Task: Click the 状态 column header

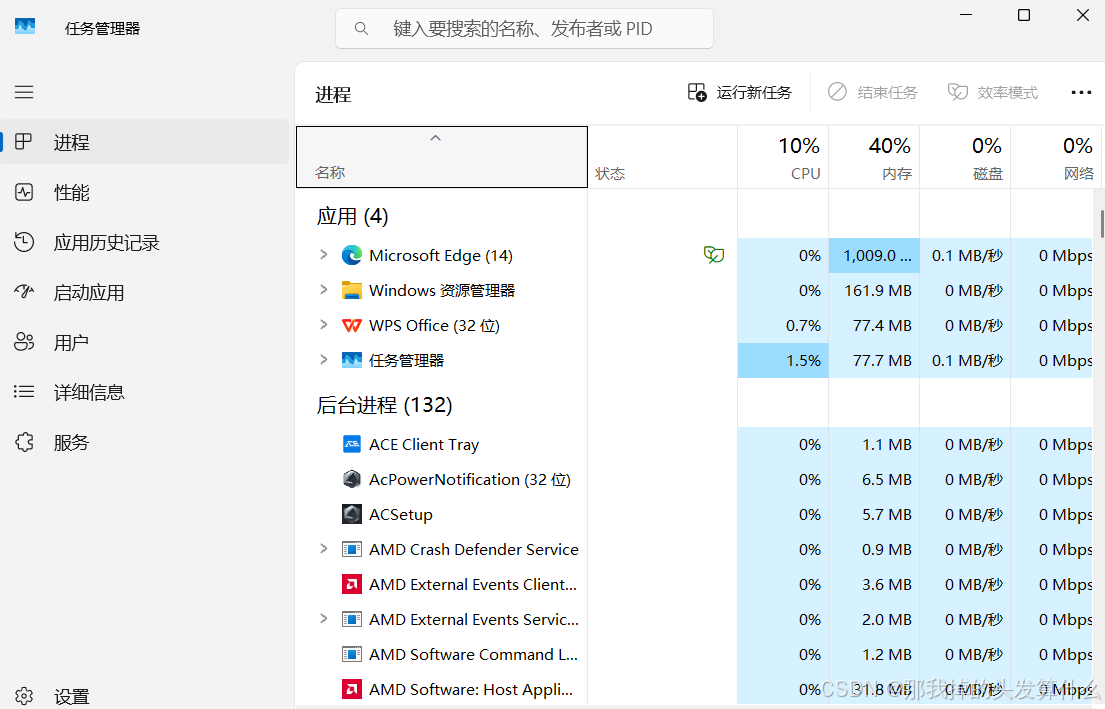Action: [662, 157]
